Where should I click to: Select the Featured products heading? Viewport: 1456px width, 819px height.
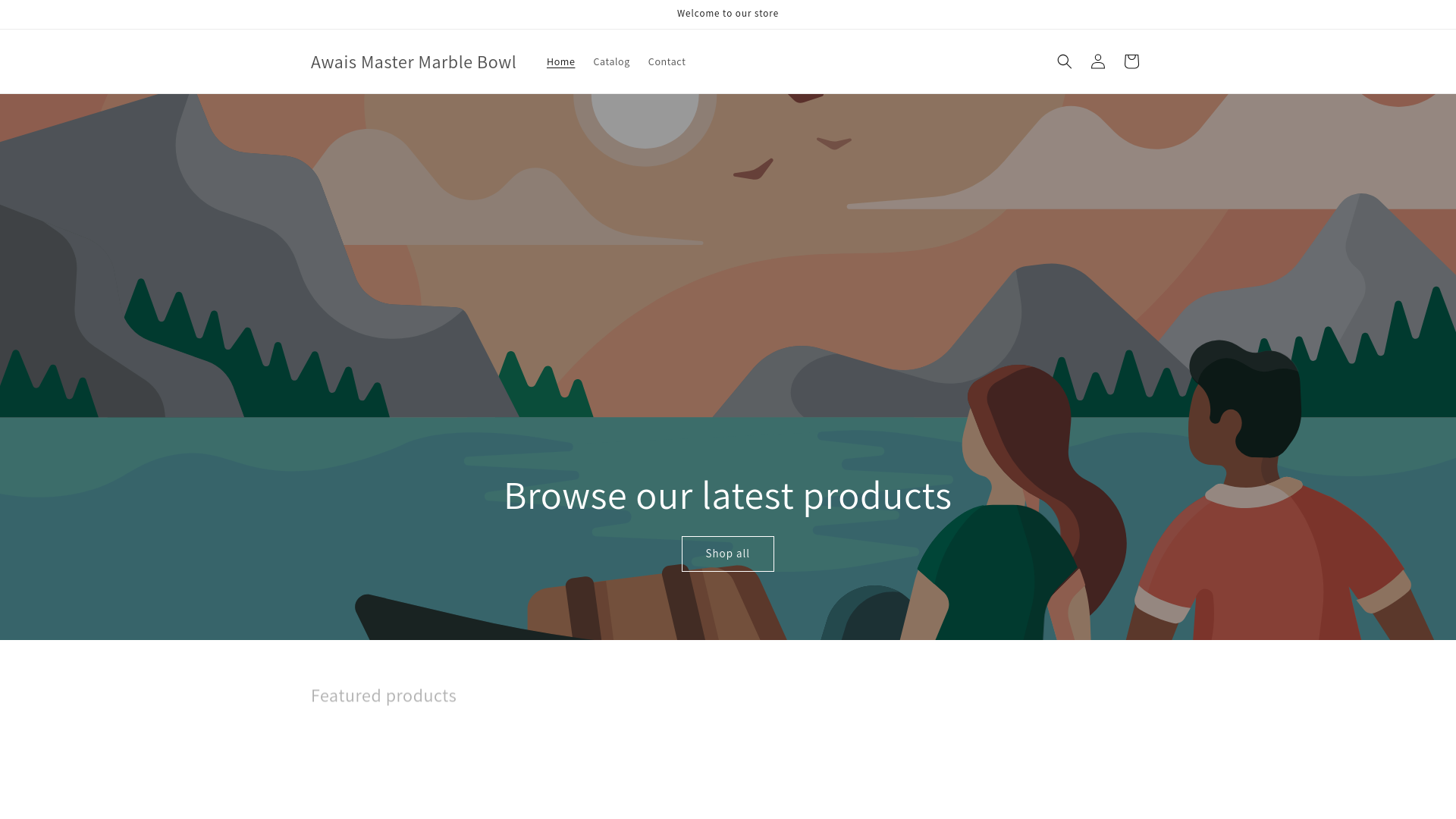[383, 695]
